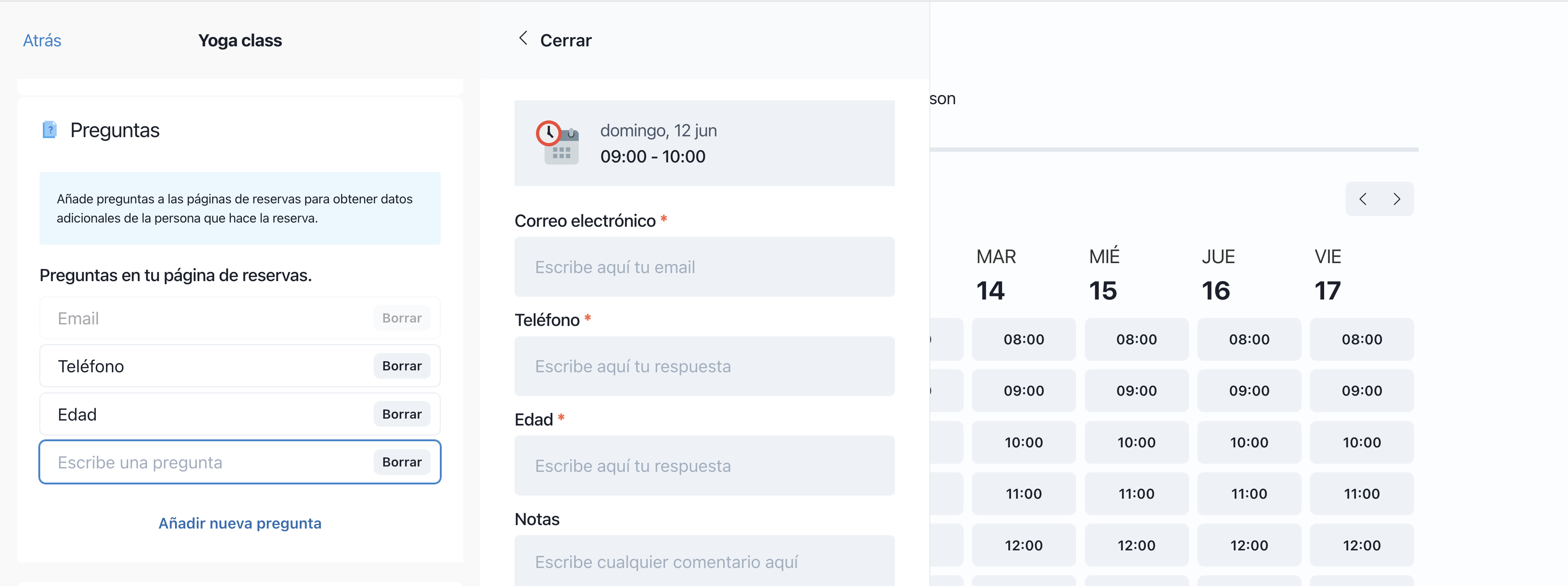Select the 11:00 slot on Thursday 16
This screenshot has height=586, width=1568.
[1249, 493]
